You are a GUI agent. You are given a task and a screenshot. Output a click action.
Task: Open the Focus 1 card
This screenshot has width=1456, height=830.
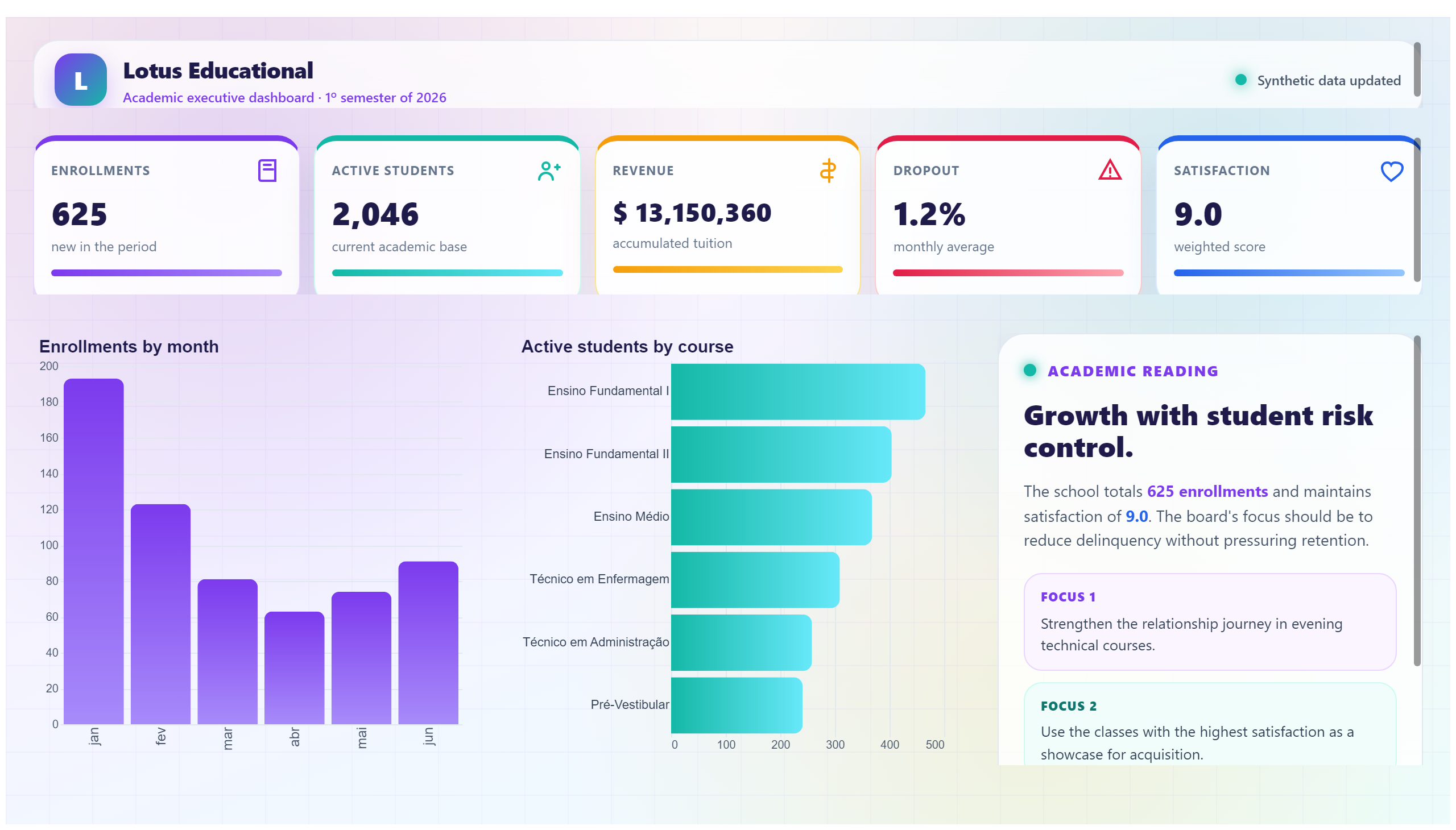pos(1210,622)
